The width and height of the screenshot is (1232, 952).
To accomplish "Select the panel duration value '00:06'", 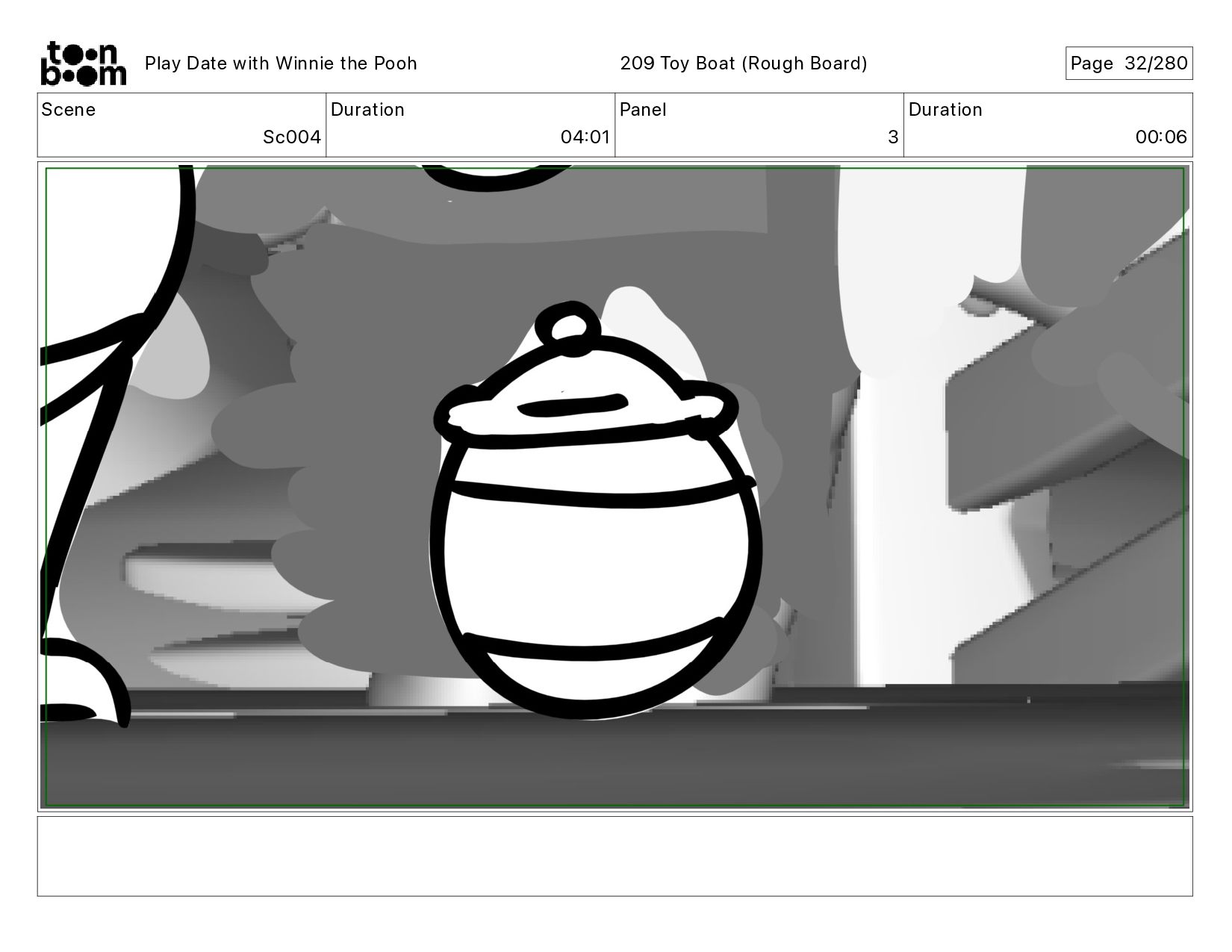I will tap(1161, 137).
